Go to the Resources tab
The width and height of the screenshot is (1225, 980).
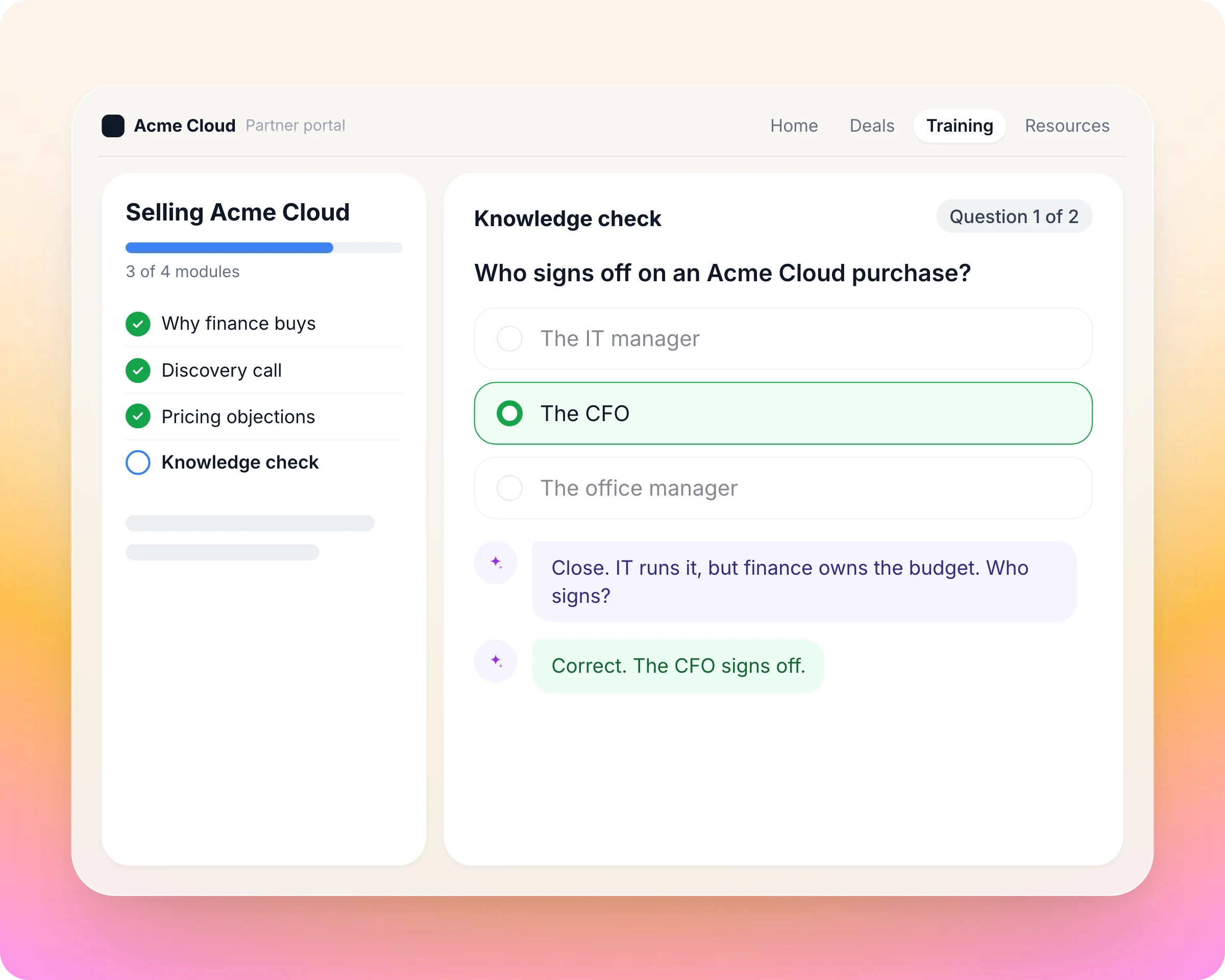click(1067, 126)
